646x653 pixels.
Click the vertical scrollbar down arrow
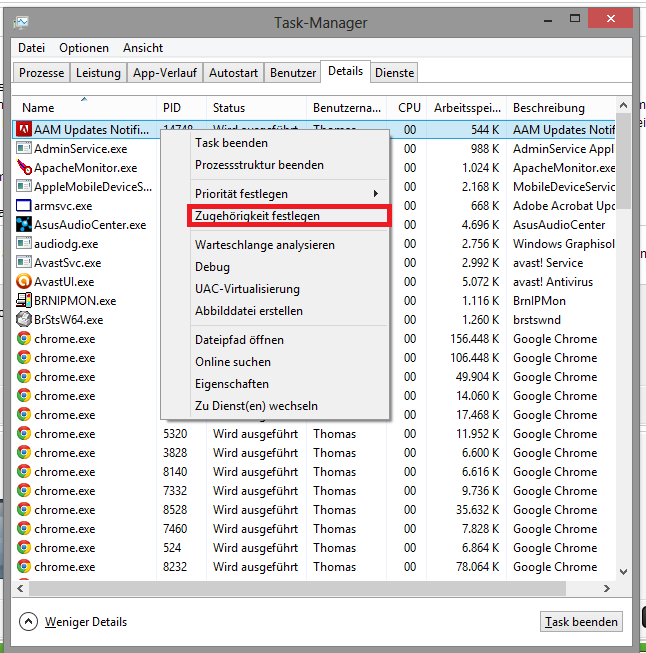point(624,570)
